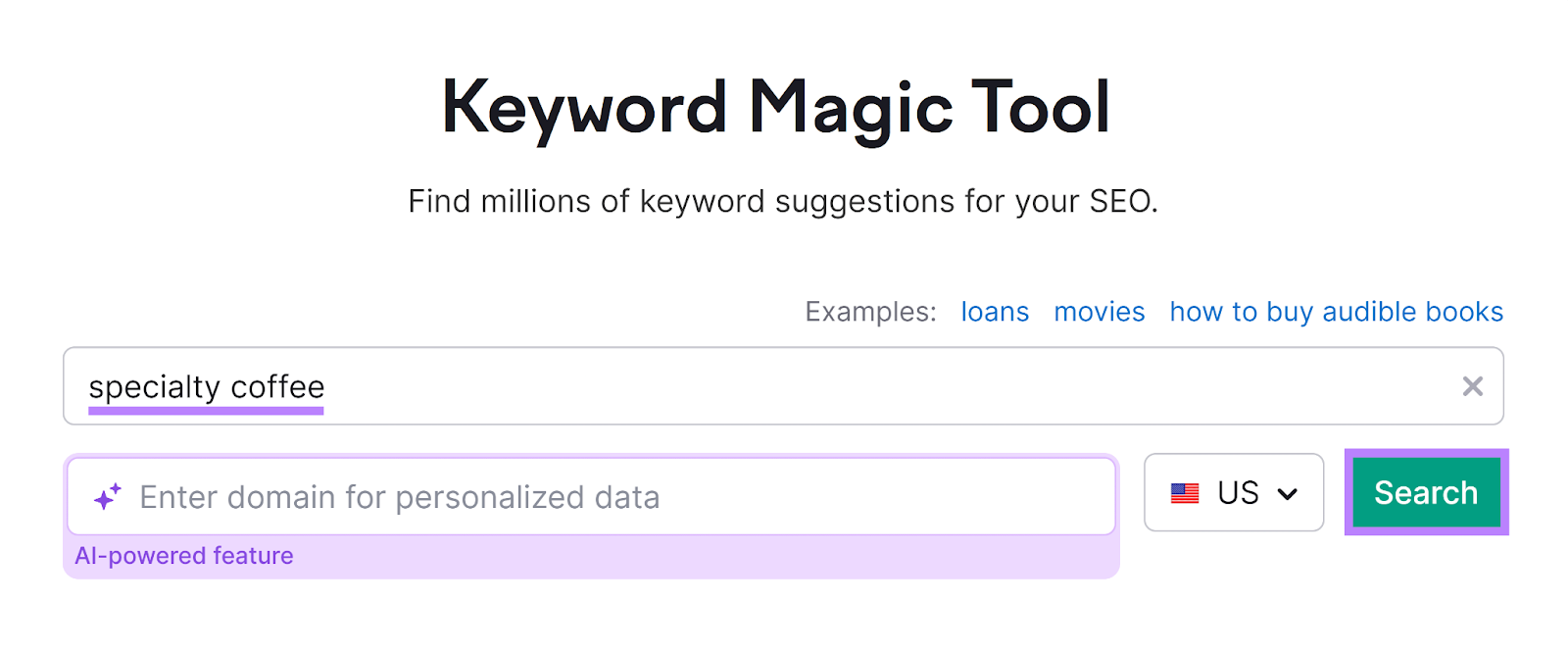Open the "loans" example keyword
The height and width of the screenshot is (652, 1568).
tap(994, 312)
